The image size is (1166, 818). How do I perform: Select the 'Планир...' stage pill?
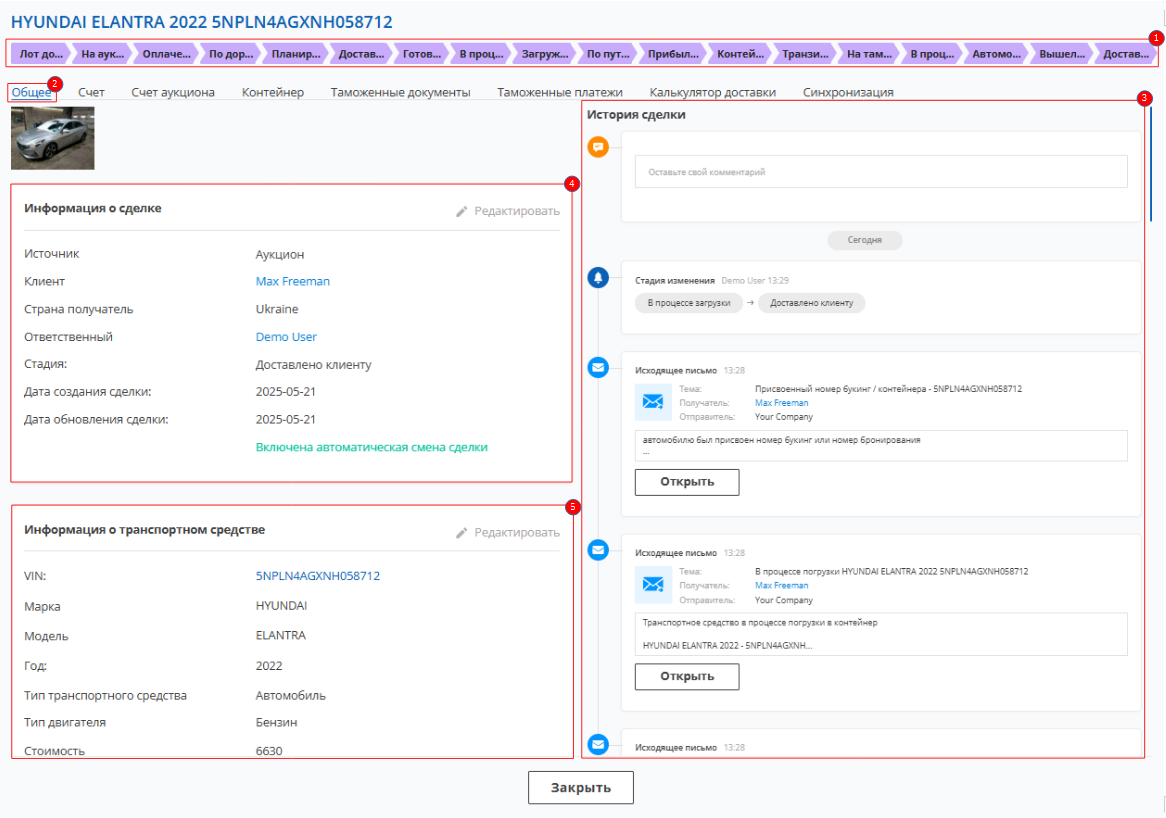pos(295,54)
